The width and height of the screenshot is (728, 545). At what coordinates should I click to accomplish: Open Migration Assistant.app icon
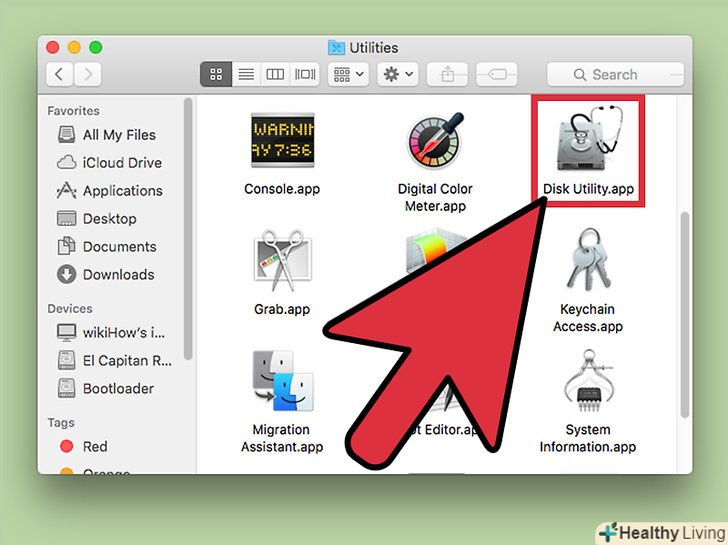(x=282, y=381)
